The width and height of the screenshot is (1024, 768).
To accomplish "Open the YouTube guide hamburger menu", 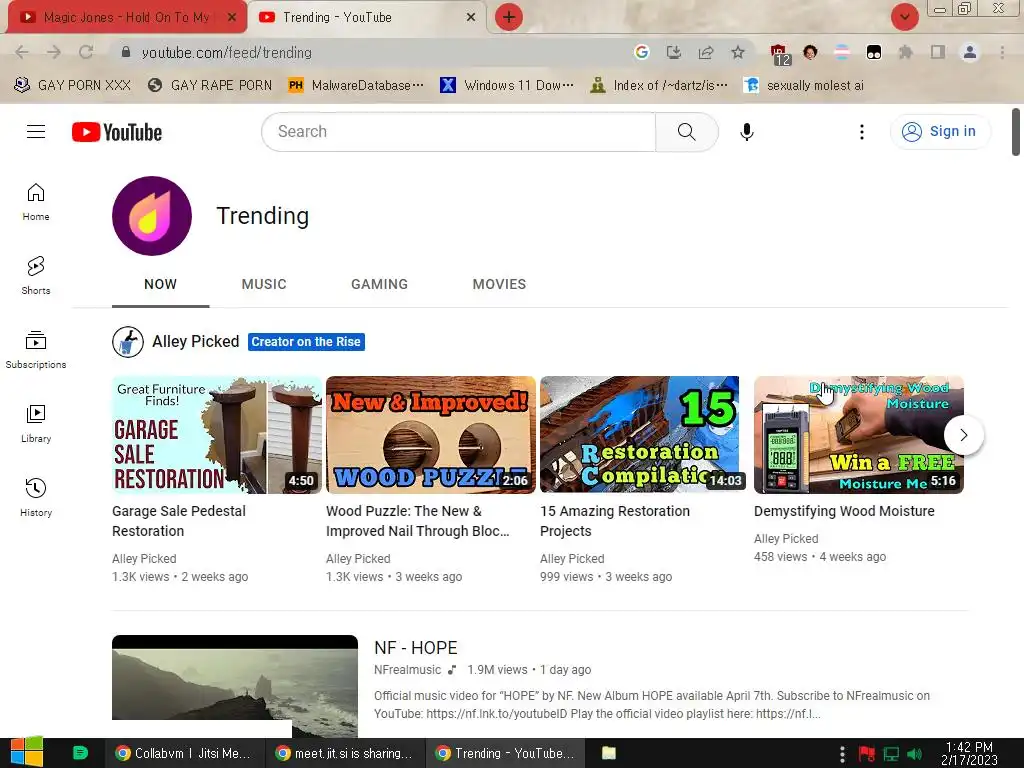I will click(x=36, y=132).
